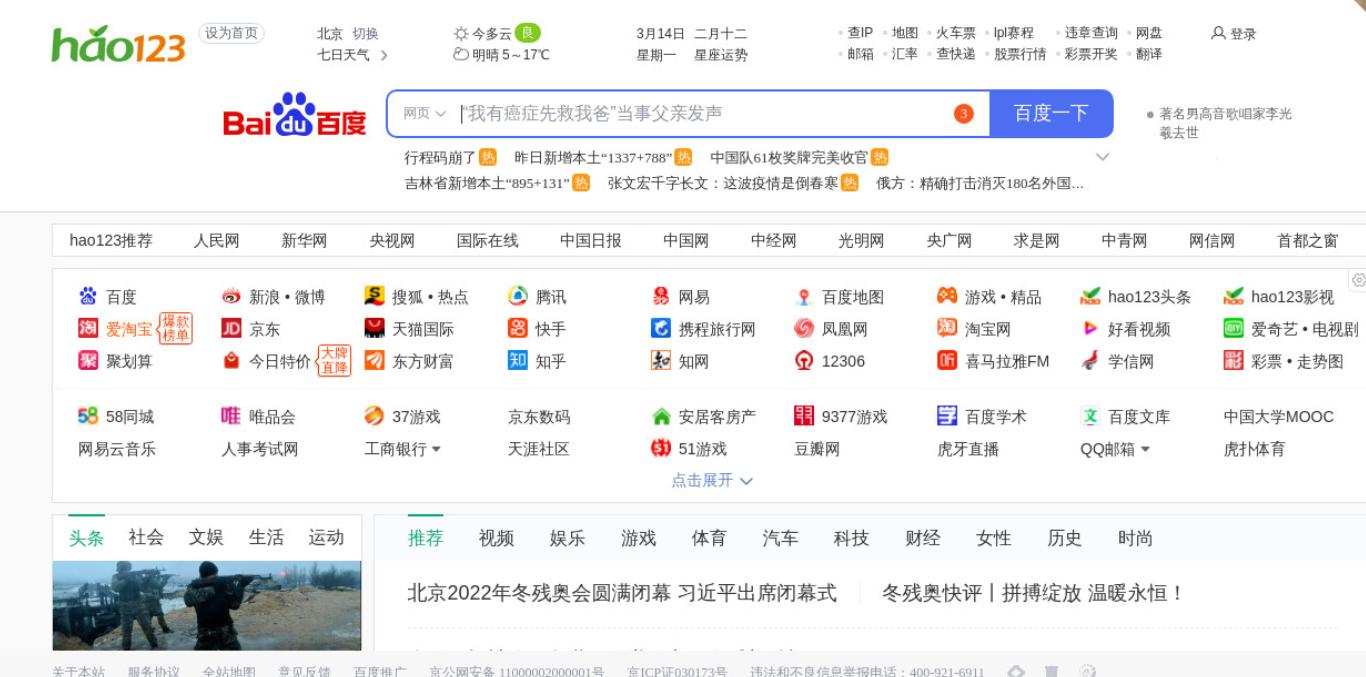Screen dimensions: 1366x677
Task: Click the hao123 logo
Action: pos(118,44)
